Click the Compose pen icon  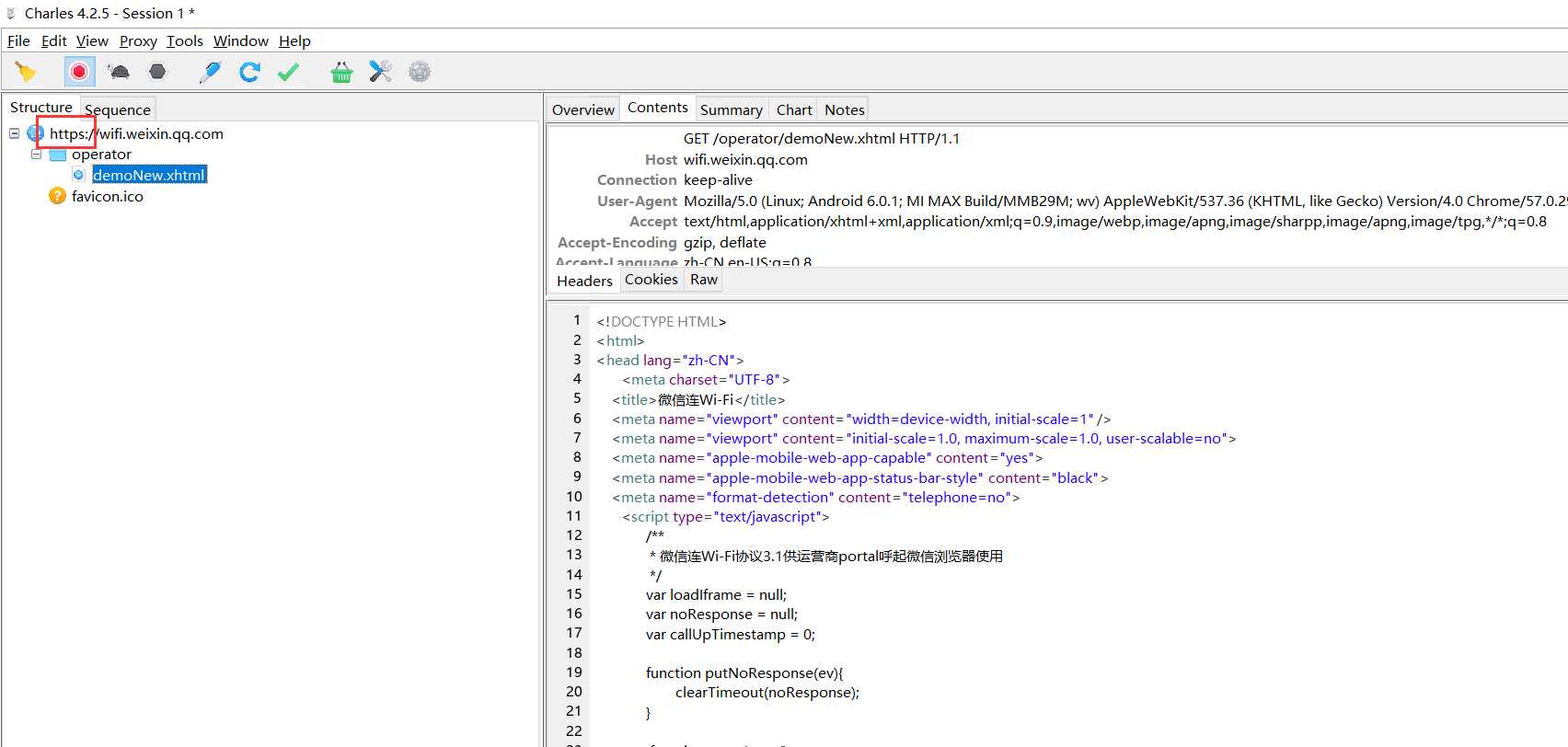click(210, 72)
